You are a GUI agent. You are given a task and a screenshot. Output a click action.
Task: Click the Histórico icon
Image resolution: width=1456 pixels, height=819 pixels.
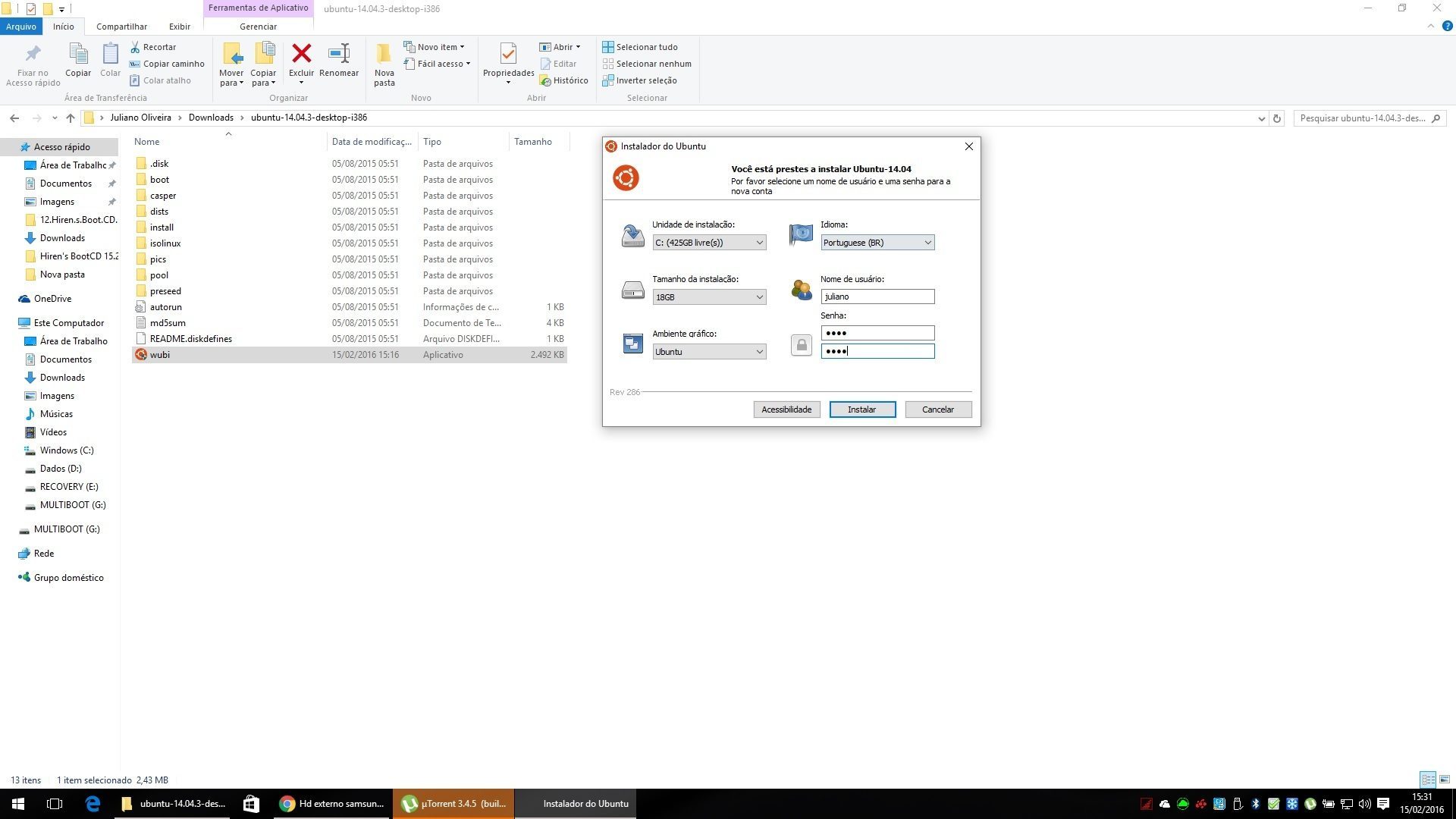(544, 80)
